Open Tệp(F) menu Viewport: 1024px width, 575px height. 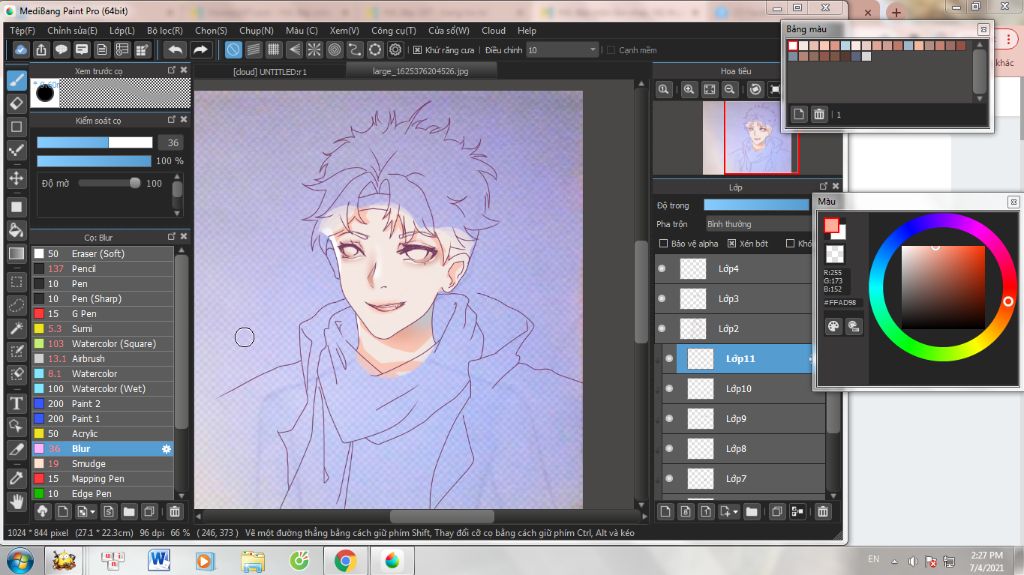[x=22, y=31]
